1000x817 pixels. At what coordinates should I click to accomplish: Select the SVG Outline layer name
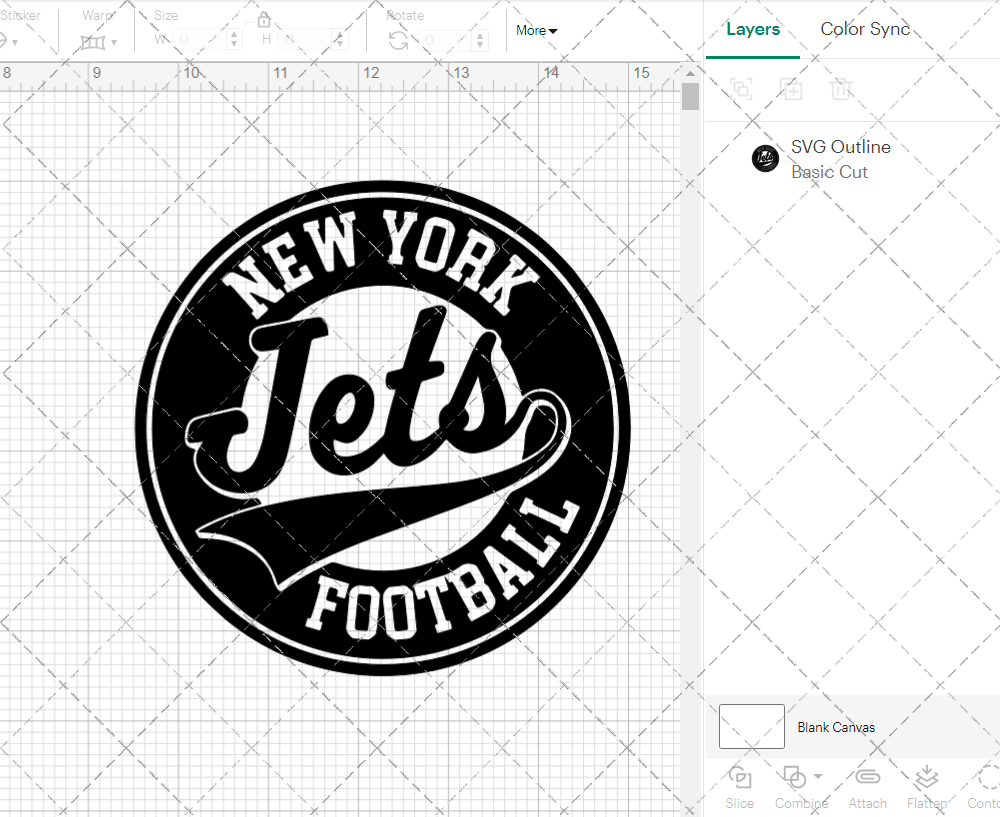[x=841, y=147]
